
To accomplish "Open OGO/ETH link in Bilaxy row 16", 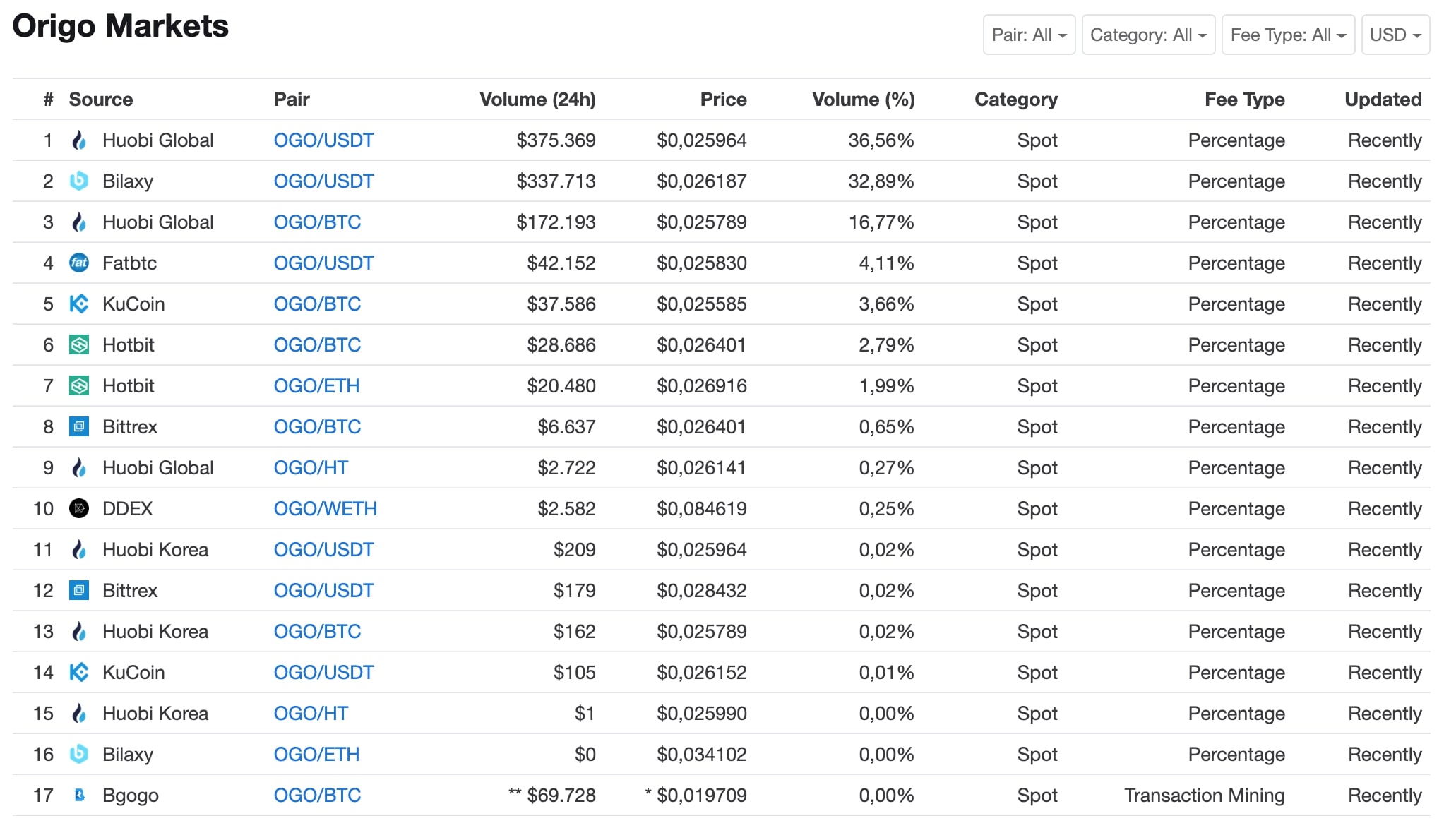I will coord(316,755).
